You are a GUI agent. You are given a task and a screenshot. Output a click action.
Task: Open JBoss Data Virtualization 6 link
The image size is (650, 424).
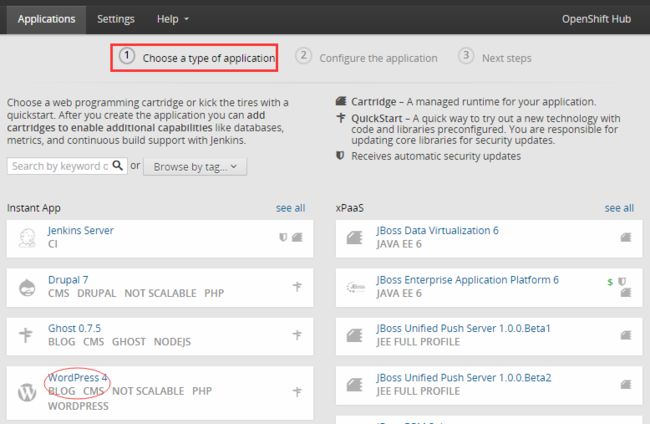tap(438, 230)
